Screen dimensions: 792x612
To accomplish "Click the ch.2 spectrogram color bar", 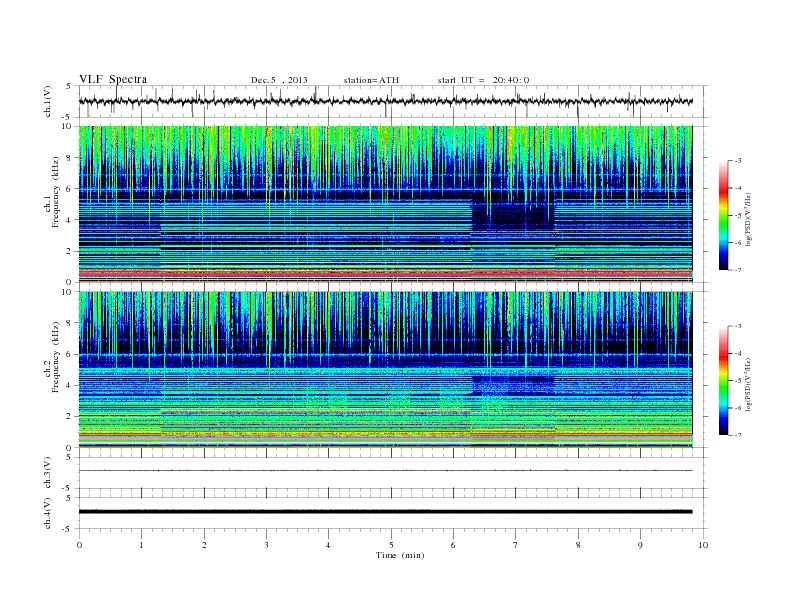I will pos(723,380).
